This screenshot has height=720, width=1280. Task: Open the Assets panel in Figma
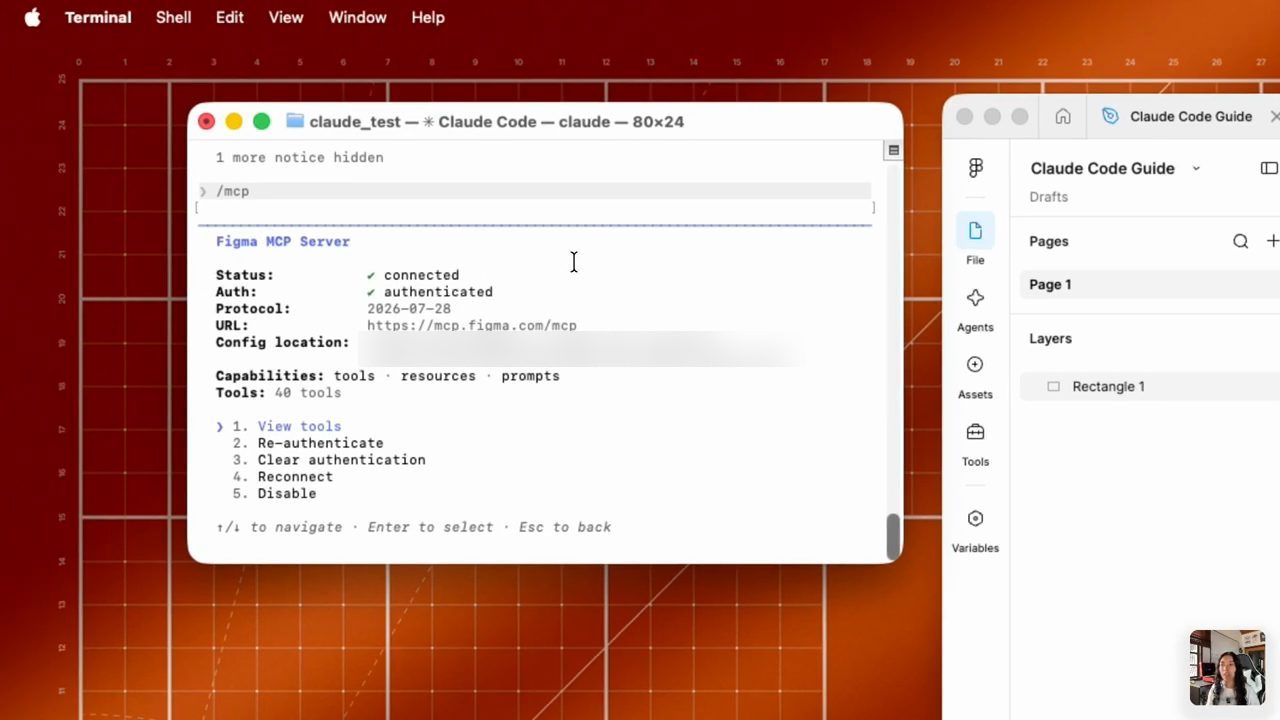point(975,377)
